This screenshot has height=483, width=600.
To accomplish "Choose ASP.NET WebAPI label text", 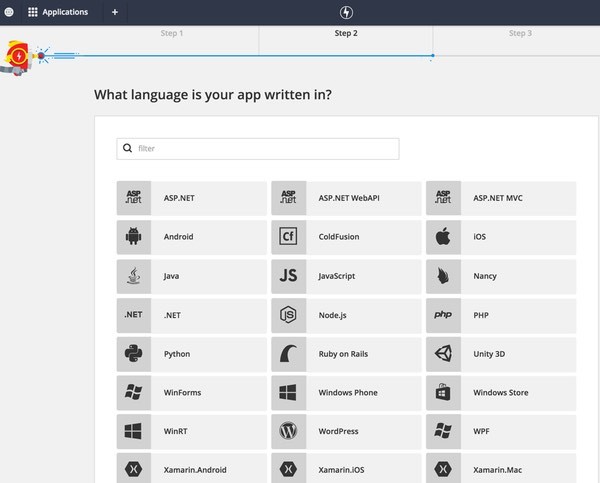I will (x=349, y=198).
